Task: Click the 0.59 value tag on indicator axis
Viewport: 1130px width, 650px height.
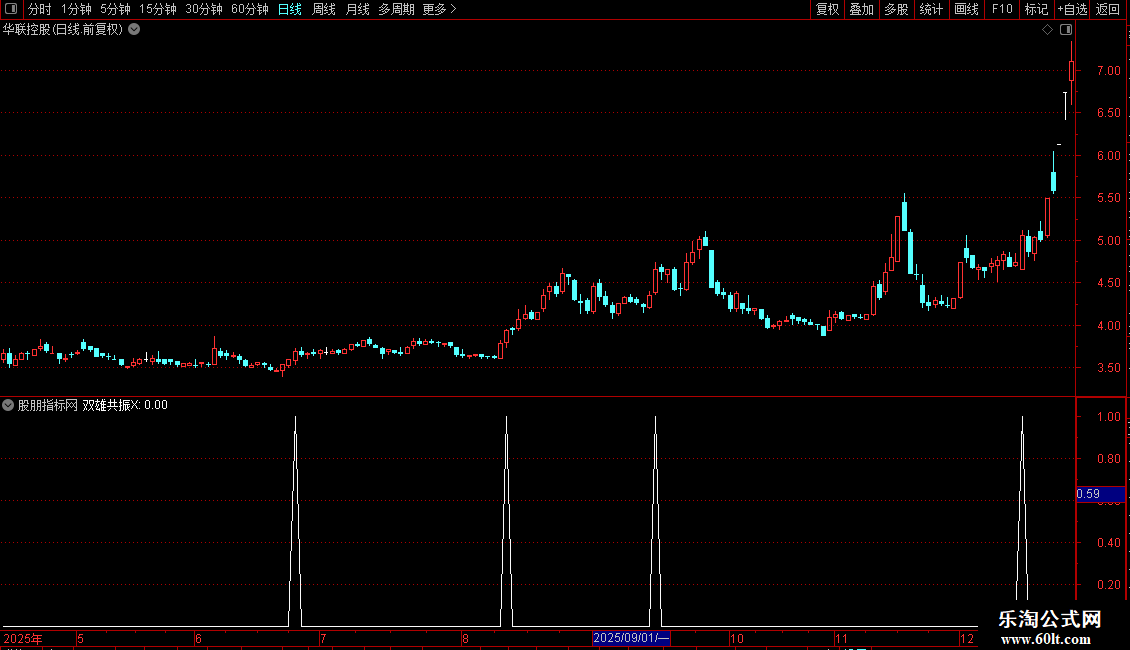Action: pos(1100,494)
